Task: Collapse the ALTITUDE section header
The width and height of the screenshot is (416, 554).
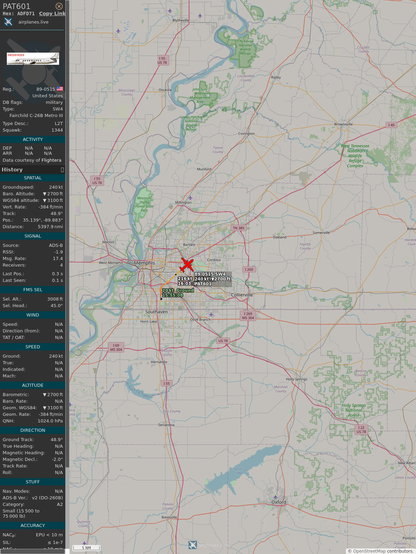Action: [33, 385]
